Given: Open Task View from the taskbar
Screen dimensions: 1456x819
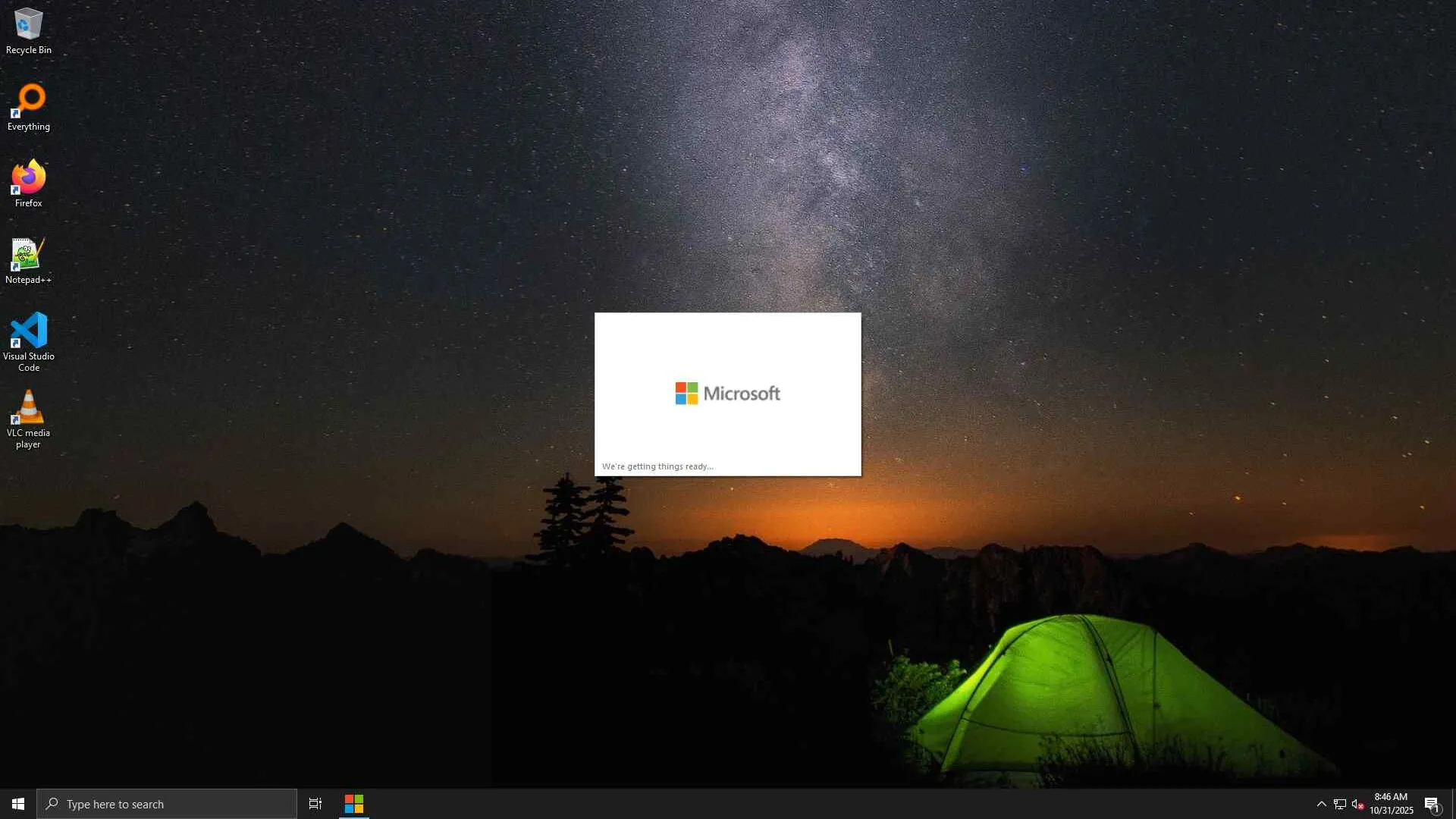Looking at the screenshot, I should (x=315, y=804).
